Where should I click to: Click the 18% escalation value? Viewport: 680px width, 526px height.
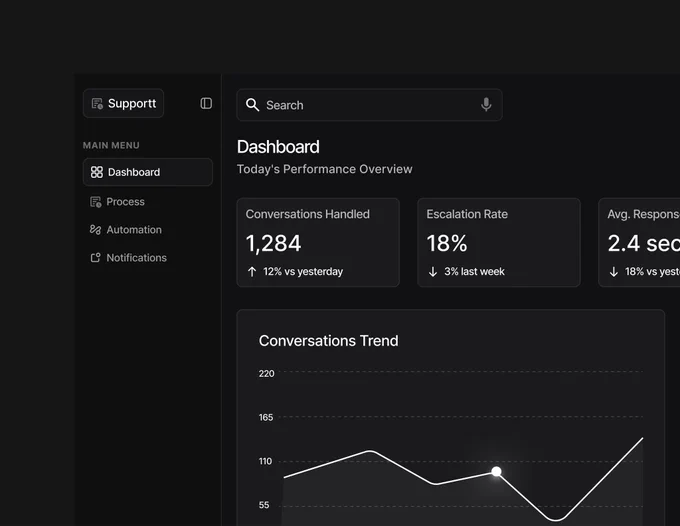[447, 243]
